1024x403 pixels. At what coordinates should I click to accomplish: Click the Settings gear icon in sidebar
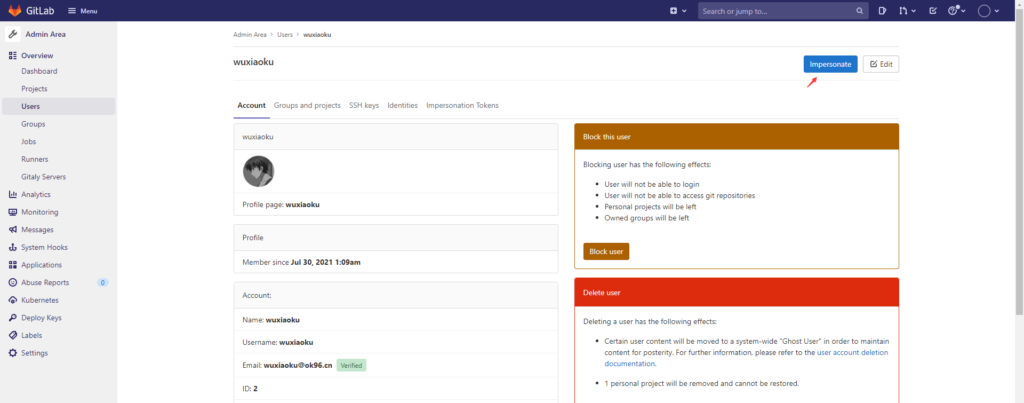pyautogui.click(x=12, y=353)
